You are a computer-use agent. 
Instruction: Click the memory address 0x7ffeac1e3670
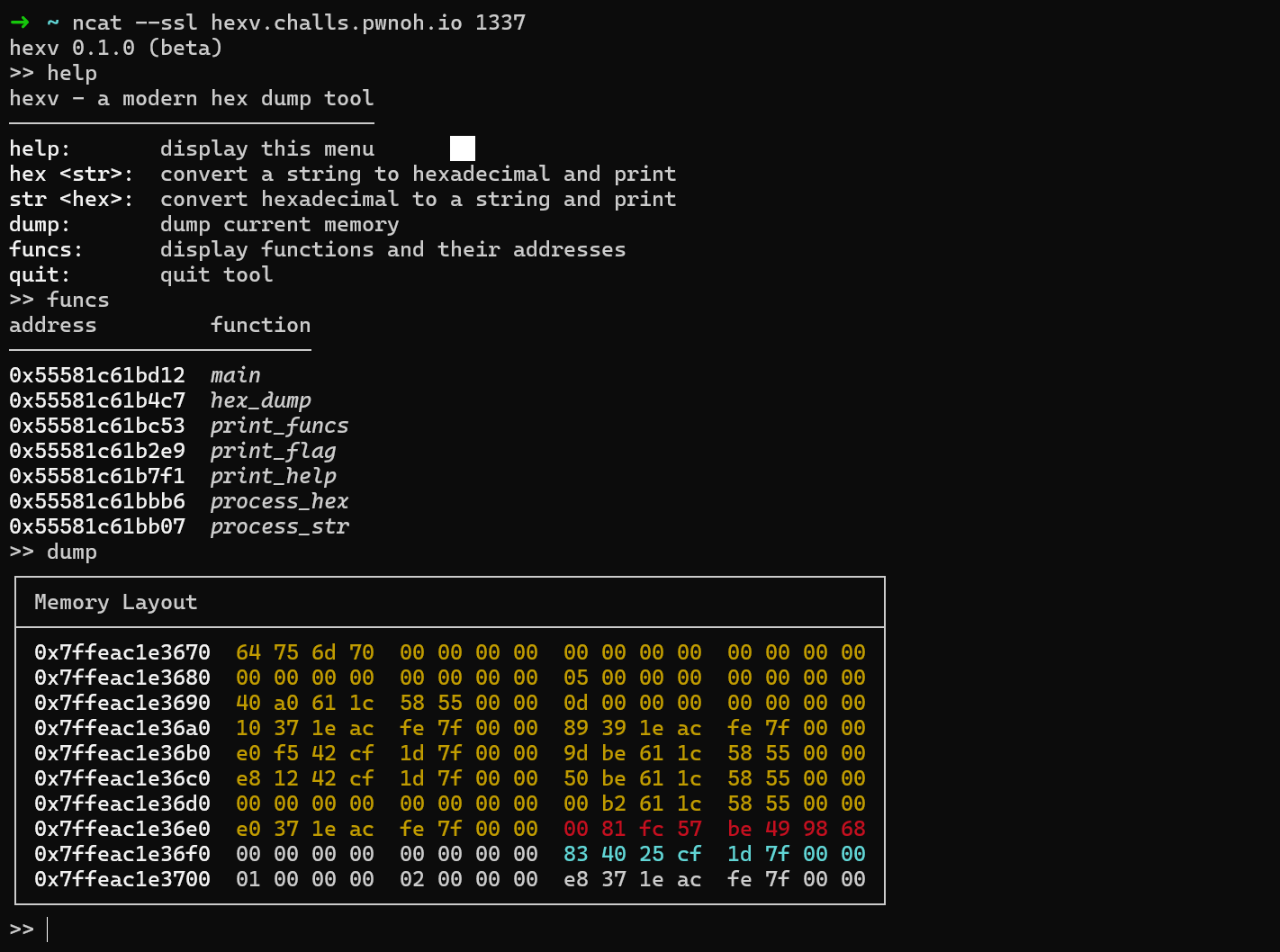[122, 652]
